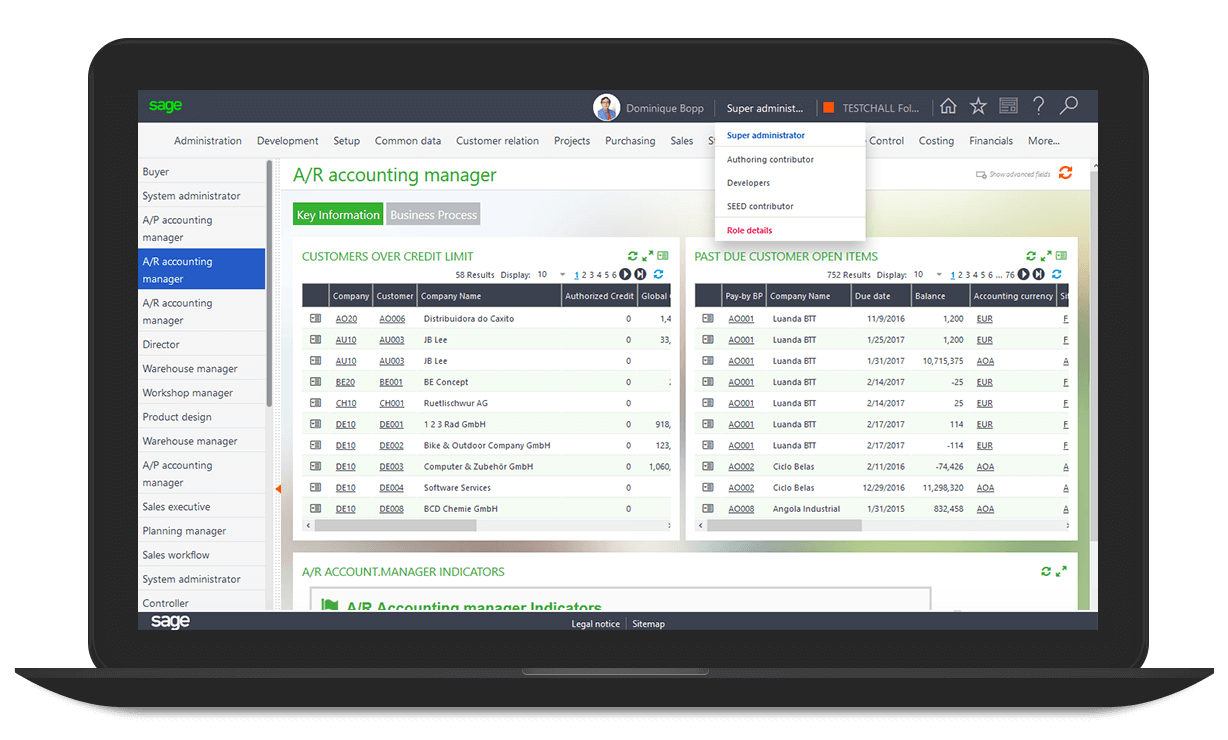1228x740 pixels.
Task: Switch to Key Information tab
Action: 338,214
